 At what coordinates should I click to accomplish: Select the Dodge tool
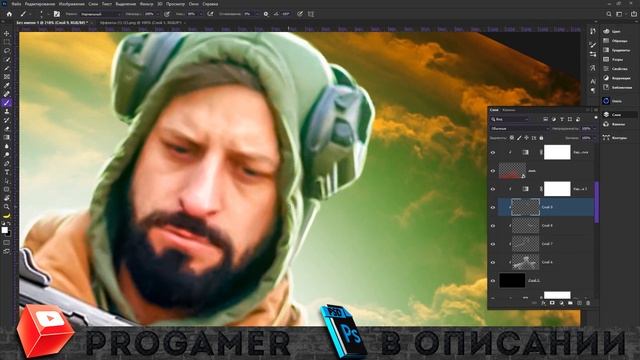[x=7, y=155]
